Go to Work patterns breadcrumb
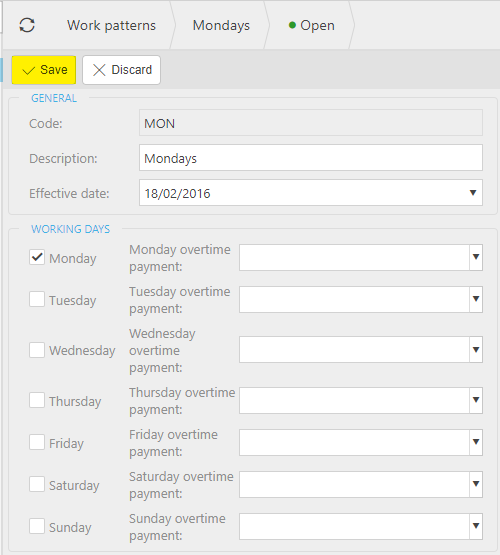500x555 pixels. [111, 25]
